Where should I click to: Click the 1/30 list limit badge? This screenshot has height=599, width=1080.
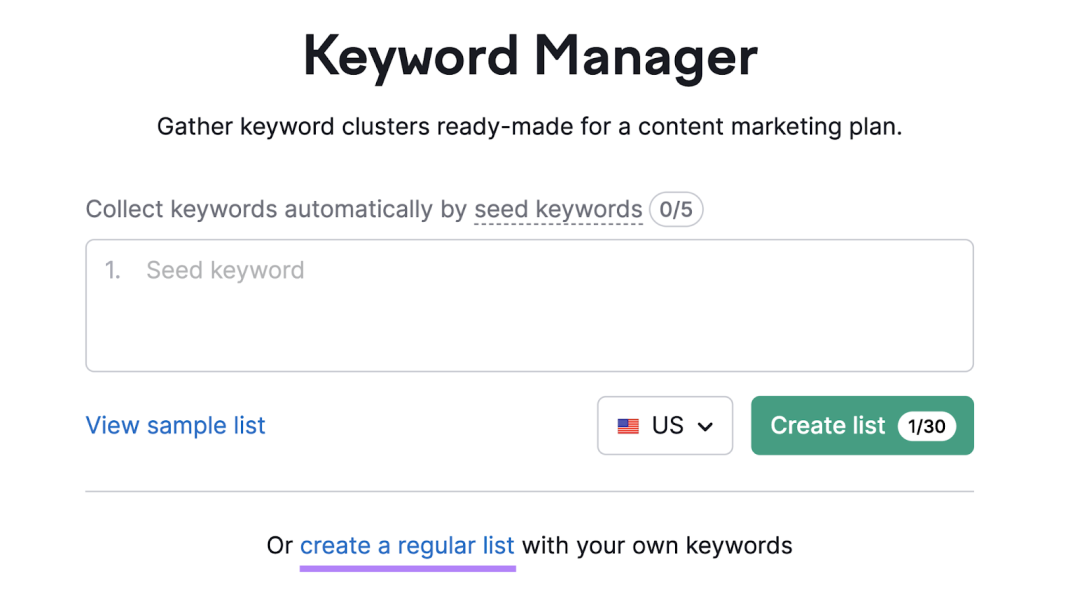pyautogui.click(x=926, y=426)
